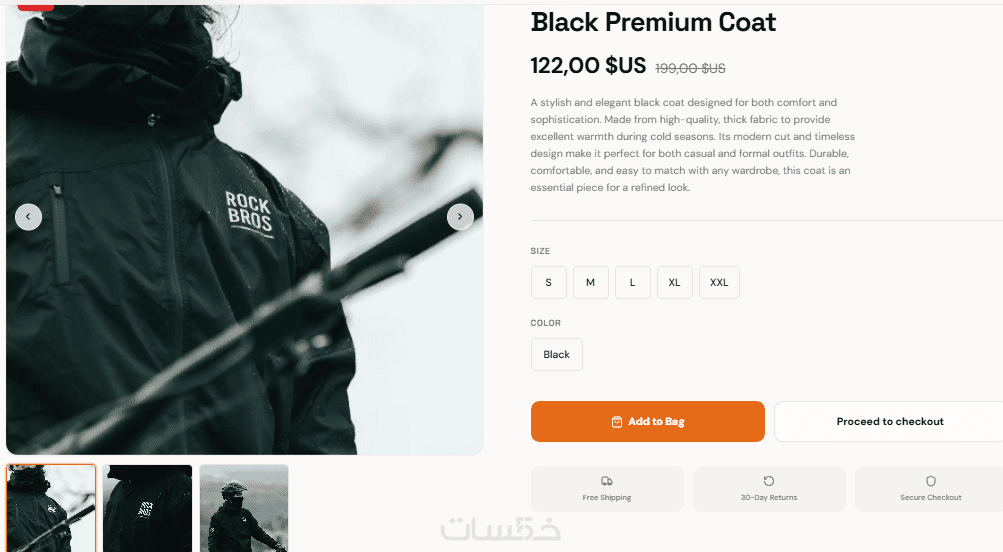Select size S
1003x552 pixels.
point(548,282)
